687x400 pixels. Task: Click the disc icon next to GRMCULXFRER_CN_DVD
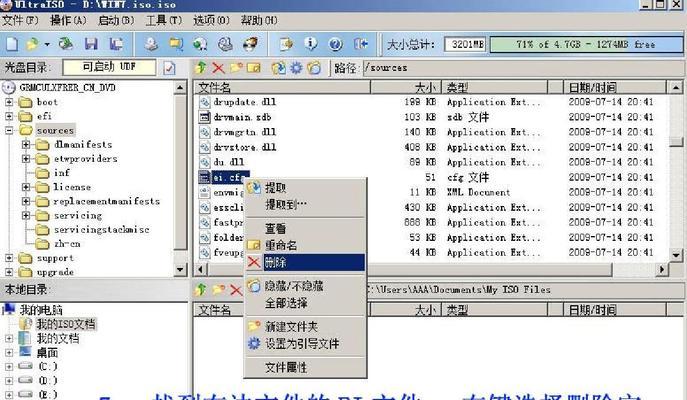click(9, 88)
